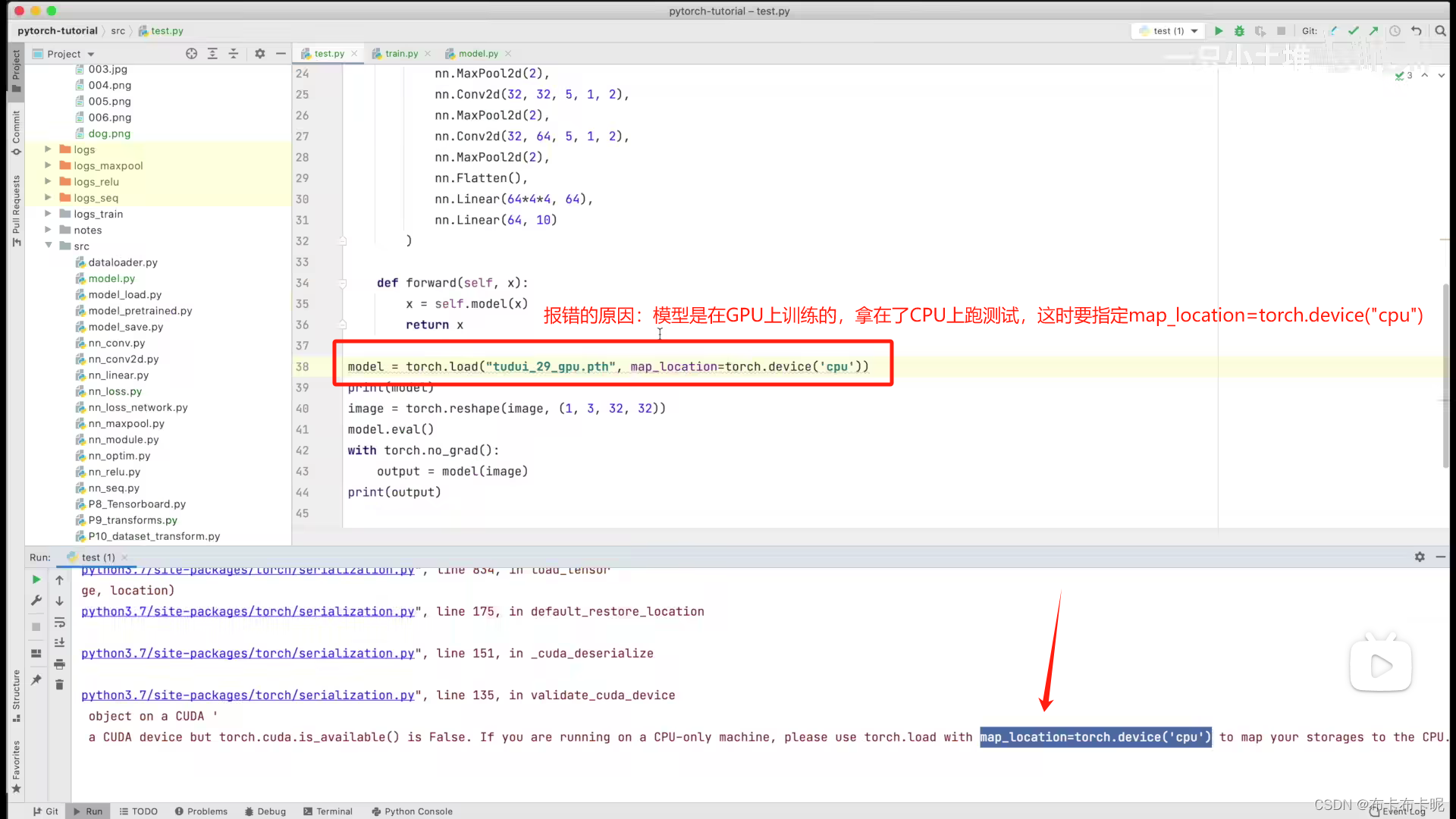Close the test.py tab
The height and width of the screenshot is (819, 1456).
pyautogui.click(x=354, y=54)
